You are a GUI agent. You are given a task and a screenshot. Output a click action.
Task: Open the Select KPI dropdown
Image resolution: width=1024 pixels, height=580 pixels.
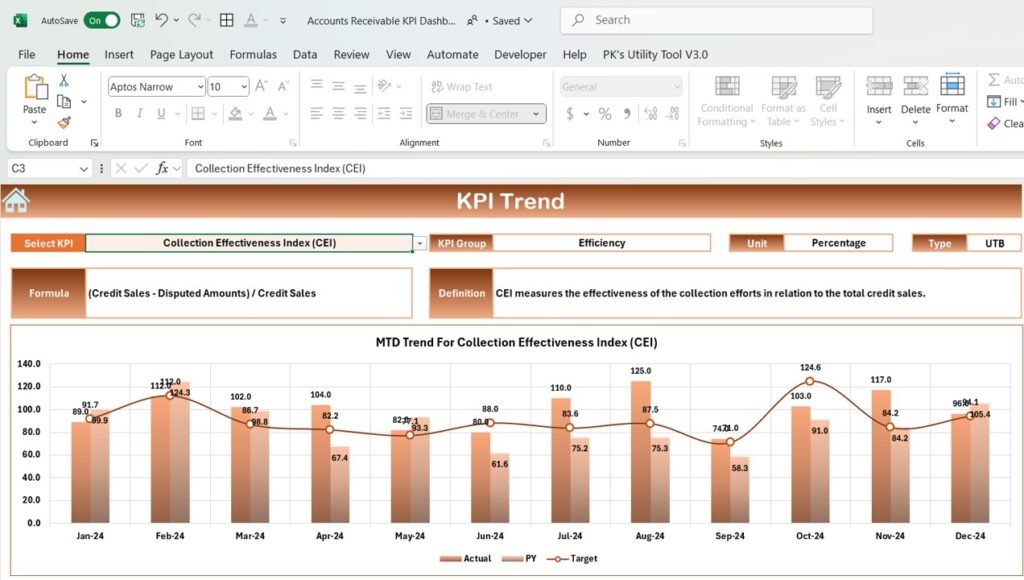pos(421,243)
